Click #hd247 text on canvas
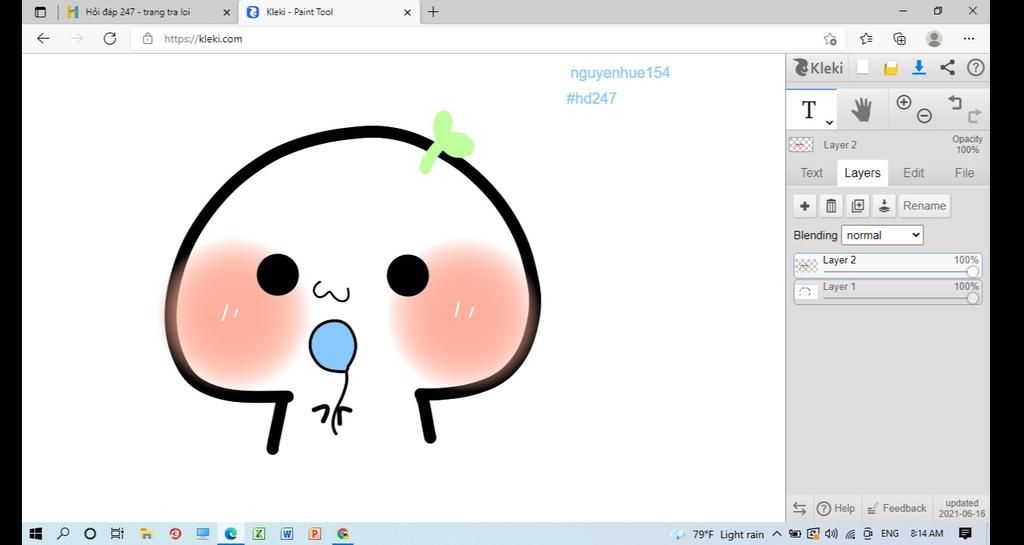The width and height of the screenshot is (1024, 545). point(591,99)
